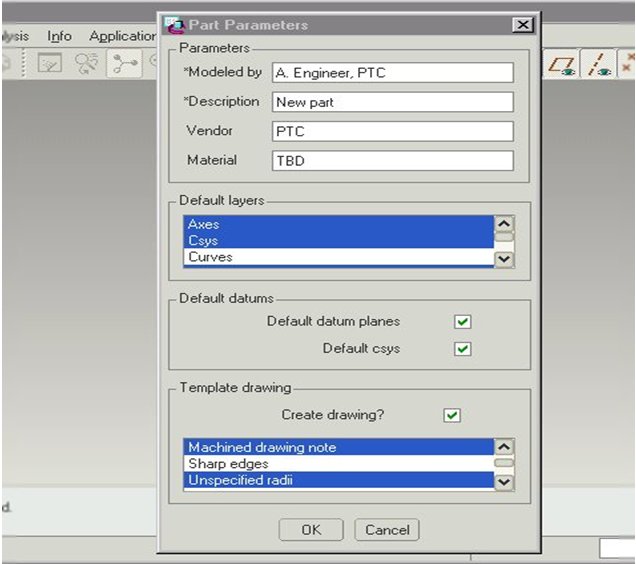Open the Applications menu
This screenshot has width=636, height=564.
(x=122, y=36)
